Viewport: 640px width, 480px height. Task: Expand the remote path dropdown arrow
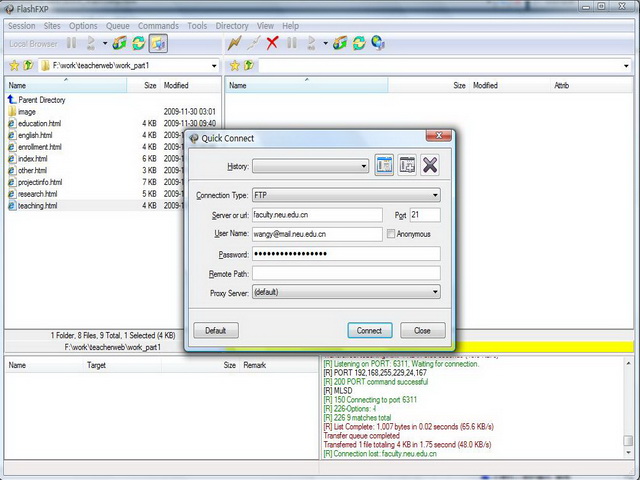click(x=627, y=66)
